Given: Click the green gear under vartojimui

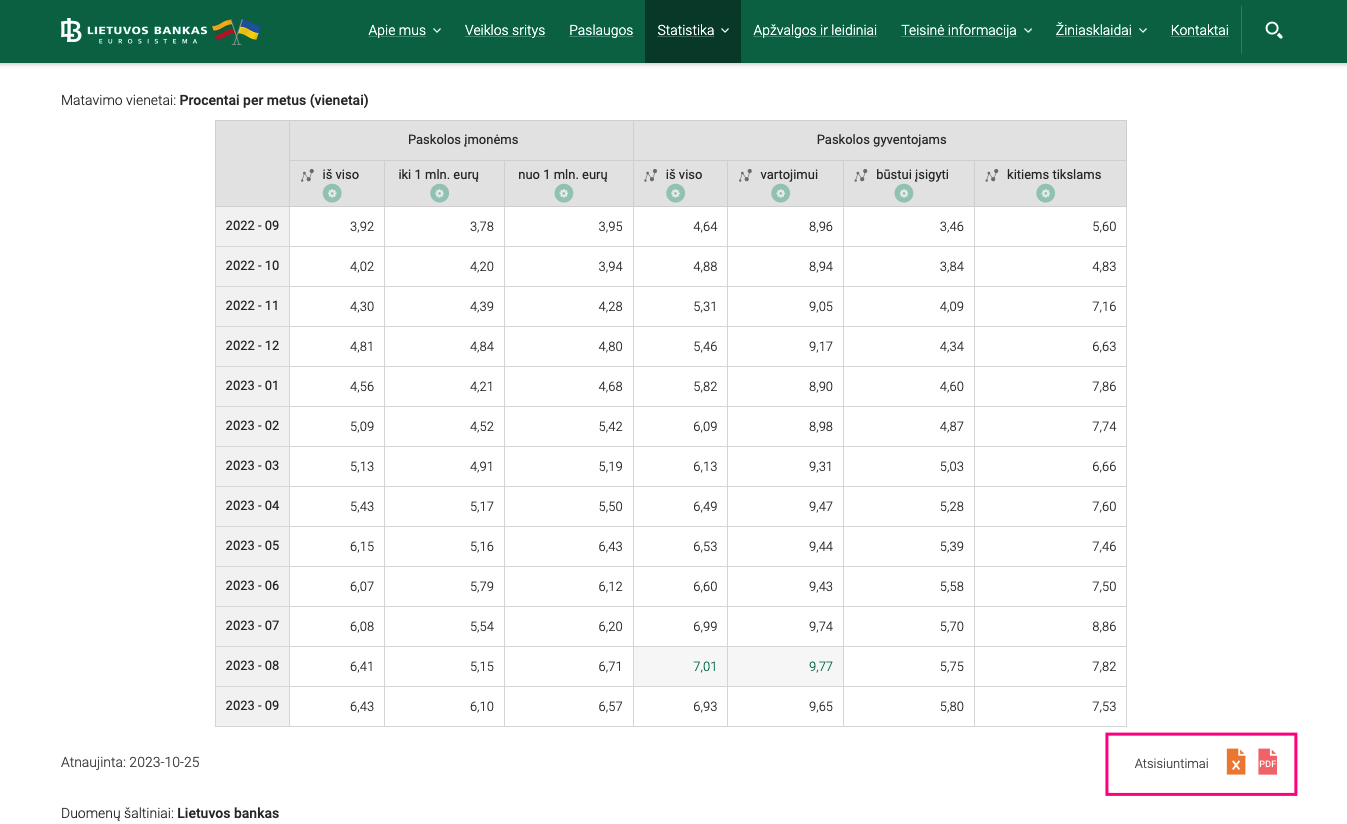Looking at the screenshot, I should [781, 193].
